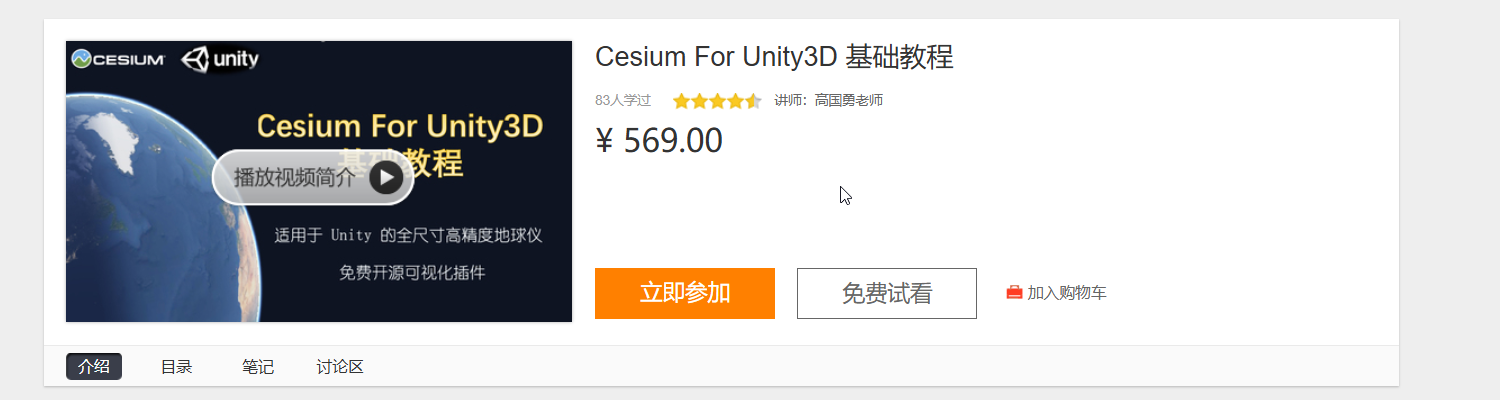Viewport: 1500px width, 400px height.
Task: Click the 83人学过 learner count
Action: pos(623,100)
